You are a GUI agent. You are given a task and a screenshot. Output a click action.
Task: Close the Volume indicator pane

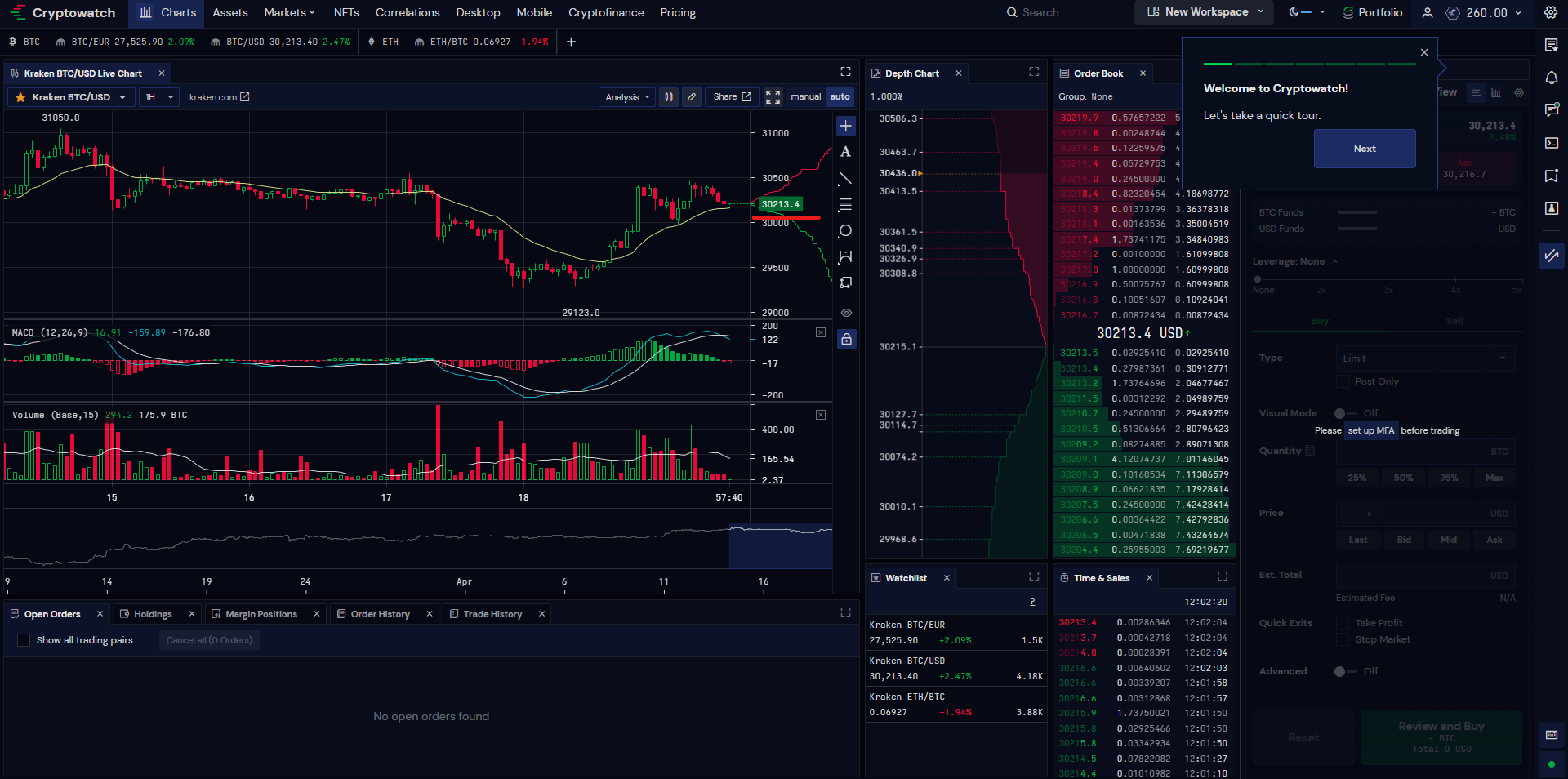point(821,415)
